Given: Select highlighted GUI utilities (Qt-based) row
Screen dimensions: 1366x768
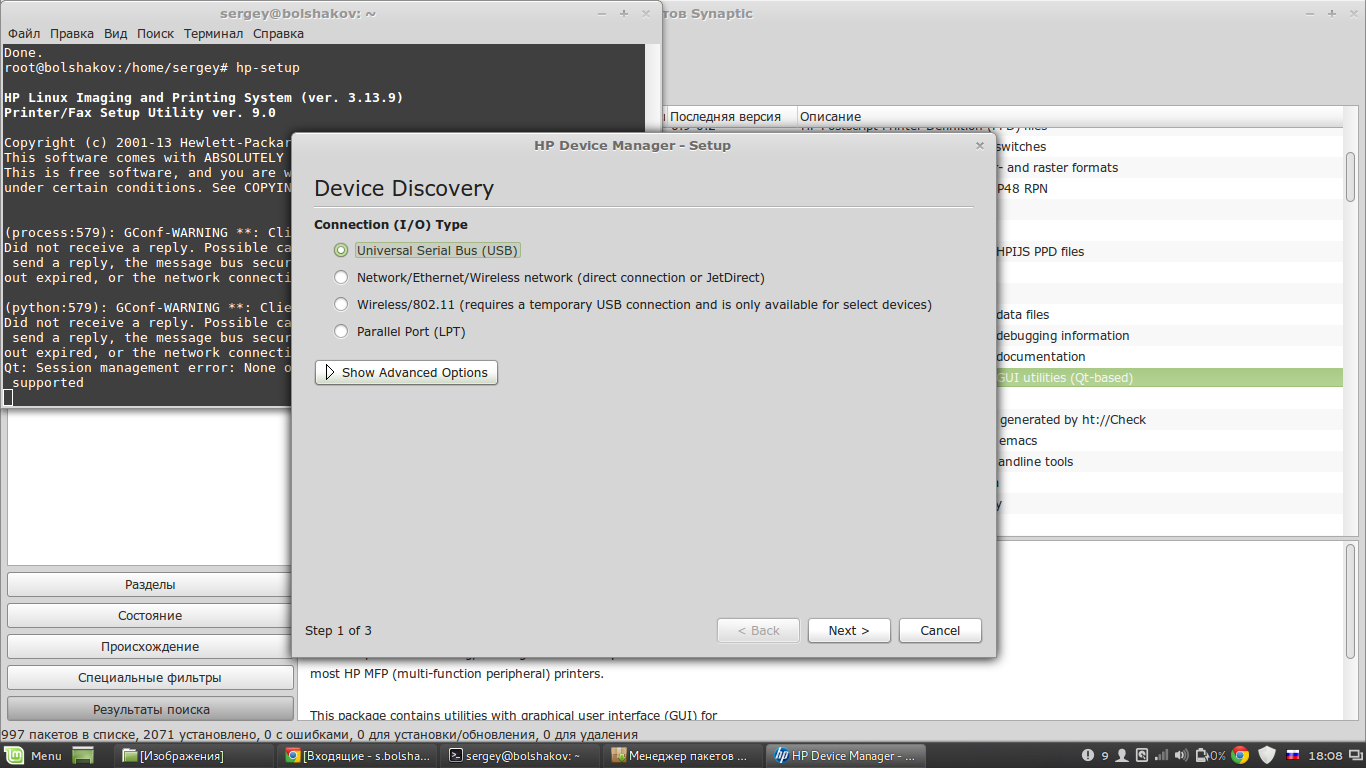Looking at the screenshot, I should [x=1168, y=378].
